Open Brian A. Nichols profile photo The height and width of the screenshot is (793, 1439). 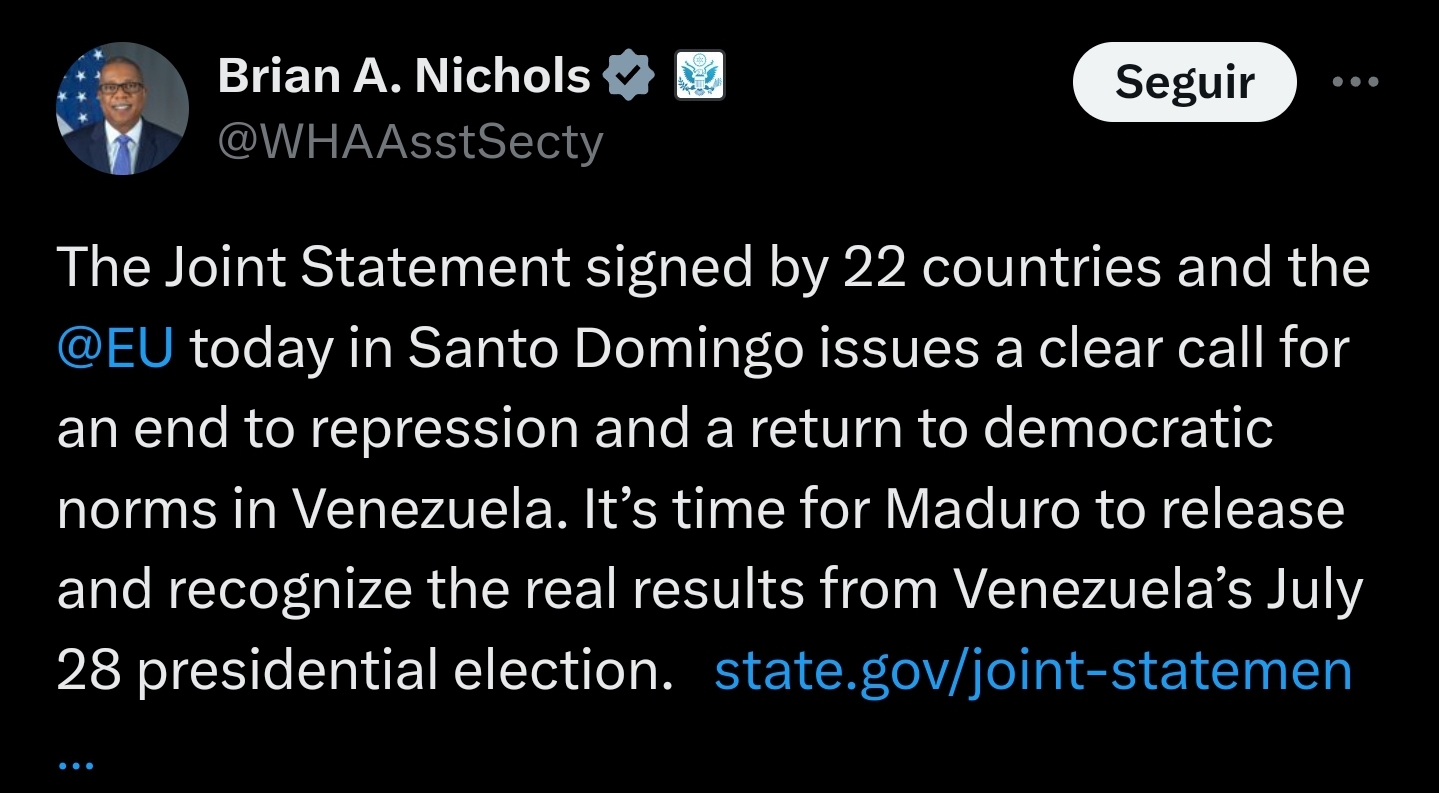pyautogui.click(x=122, y=109)
